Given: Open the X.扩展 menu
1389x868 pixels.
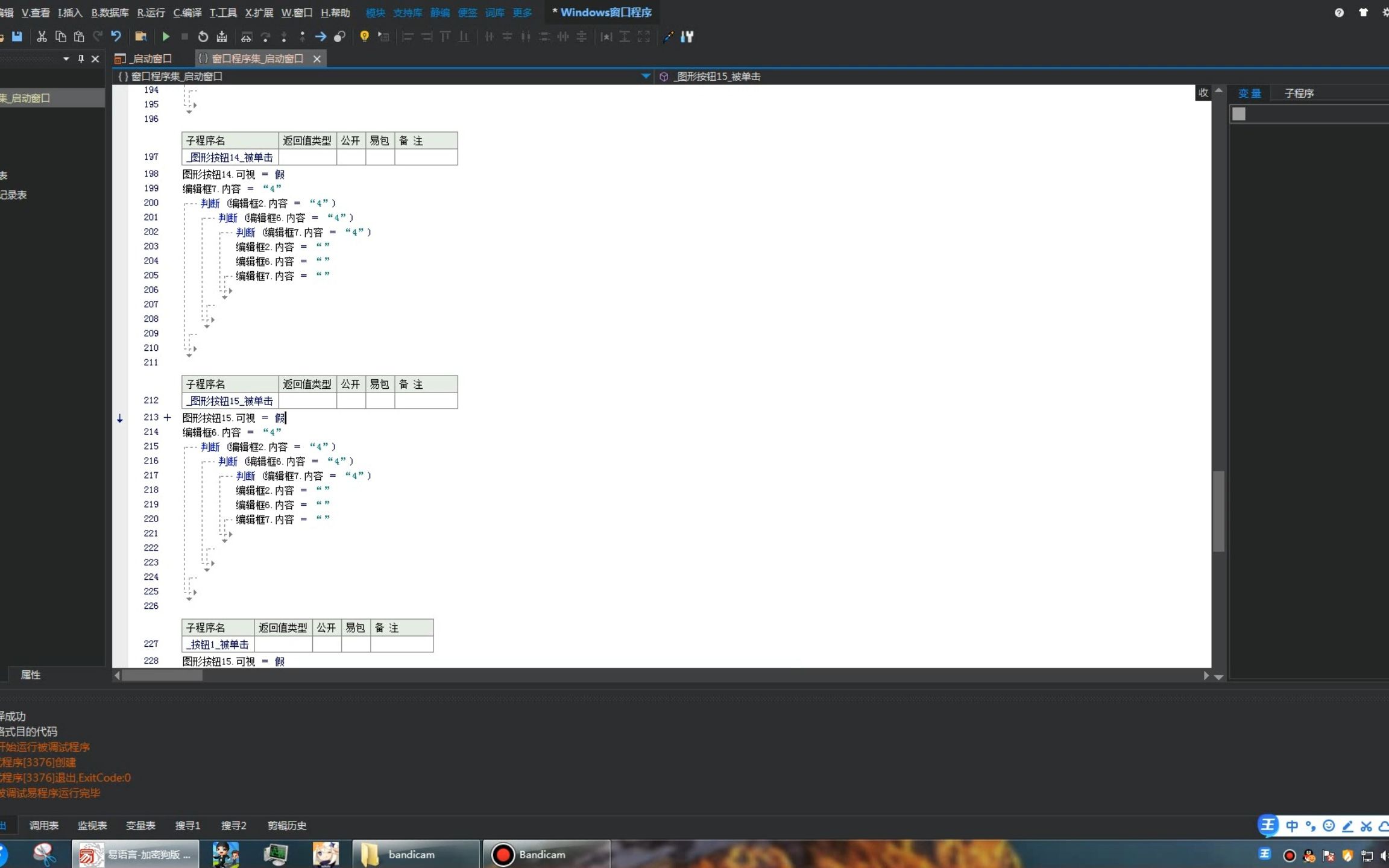Looking at the screenshot, I should tap(259, 13).
